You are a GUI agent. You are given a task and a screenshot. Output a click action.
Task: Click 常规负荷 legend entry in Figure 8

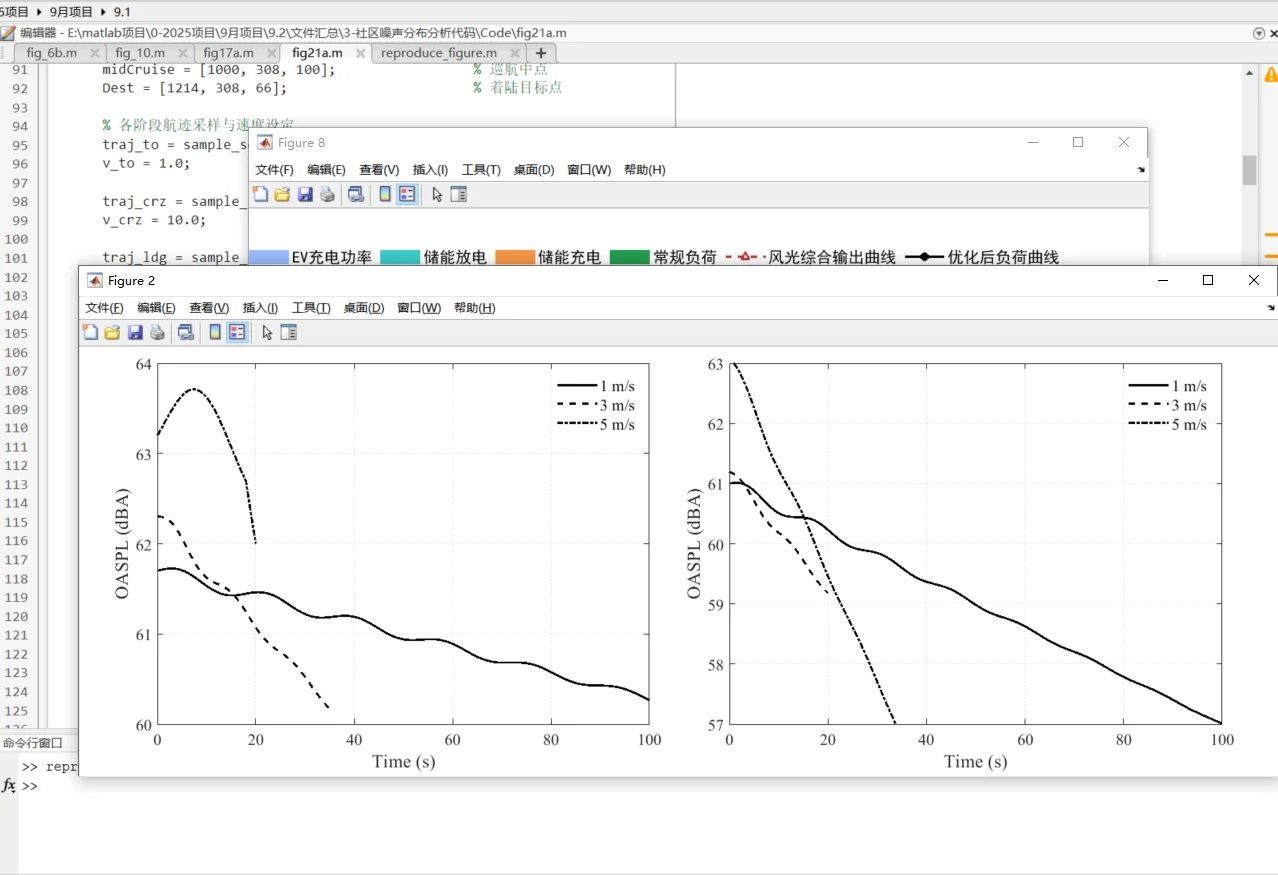point(663,258)
